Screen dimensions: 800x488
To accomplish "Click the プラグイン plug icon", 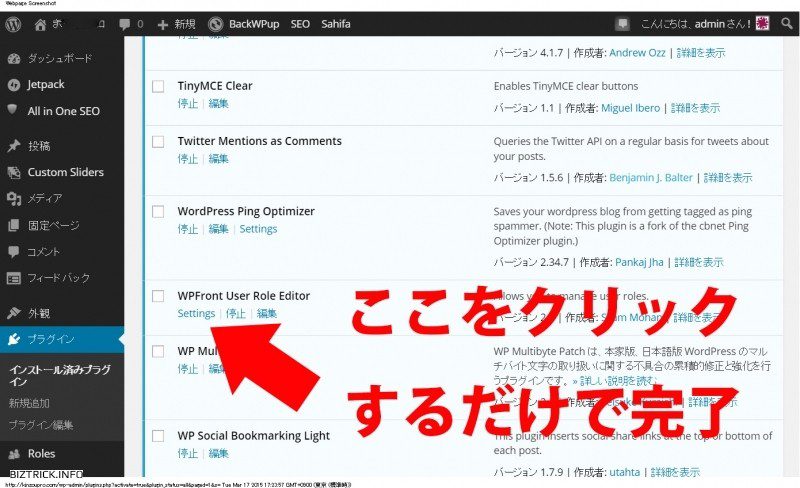I will click(14, 339).
